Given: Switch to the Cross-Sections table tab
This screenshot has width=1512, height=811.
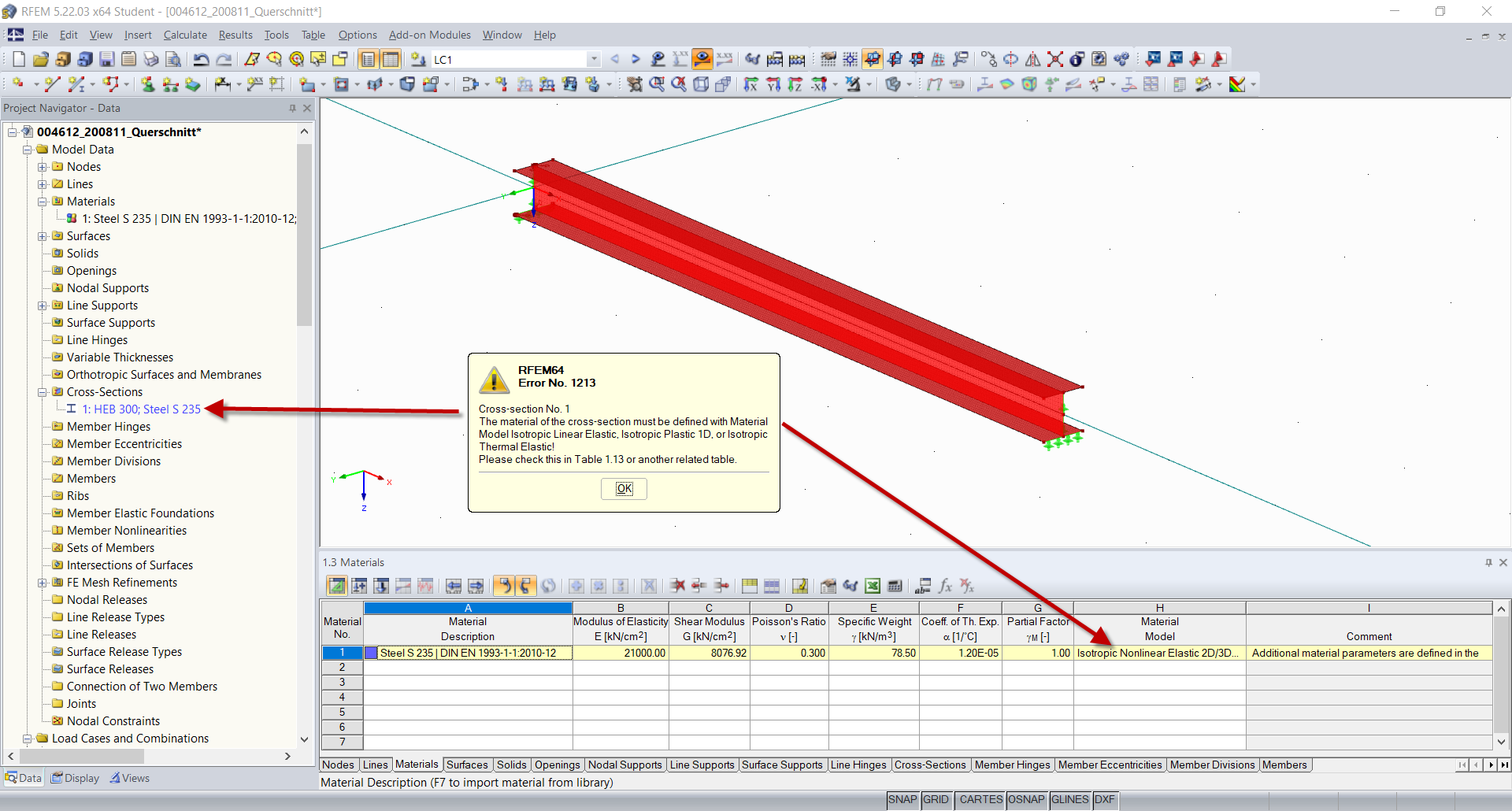Looking at the screenshot, I should point(930,765).
